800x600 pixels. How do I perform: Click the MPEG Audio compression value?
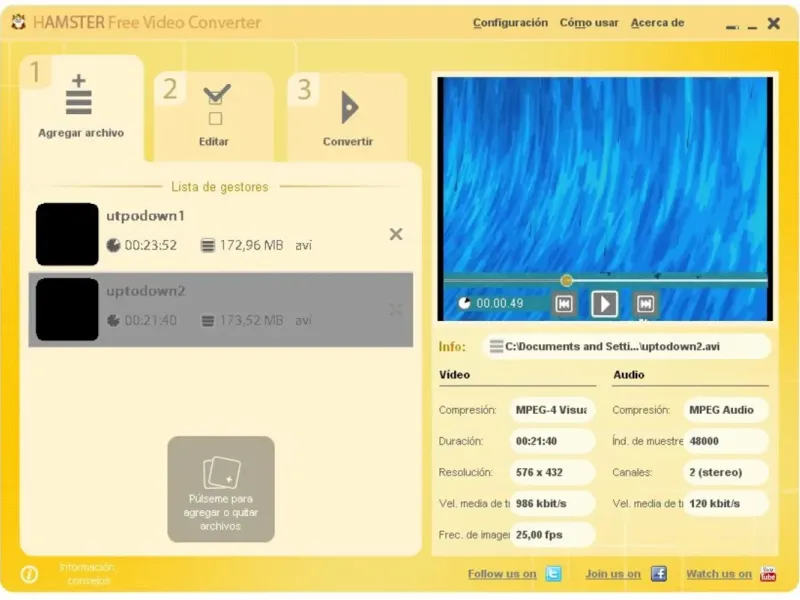pos(726,410)
